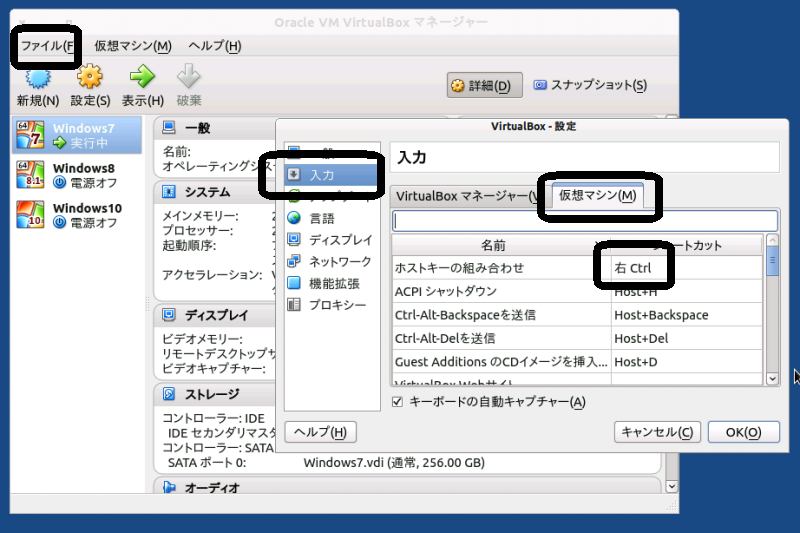Click Windows7.vdi storage entry text
Viewport: 800px width, 533px height.
pyautogui.click(x=394, y=463)
